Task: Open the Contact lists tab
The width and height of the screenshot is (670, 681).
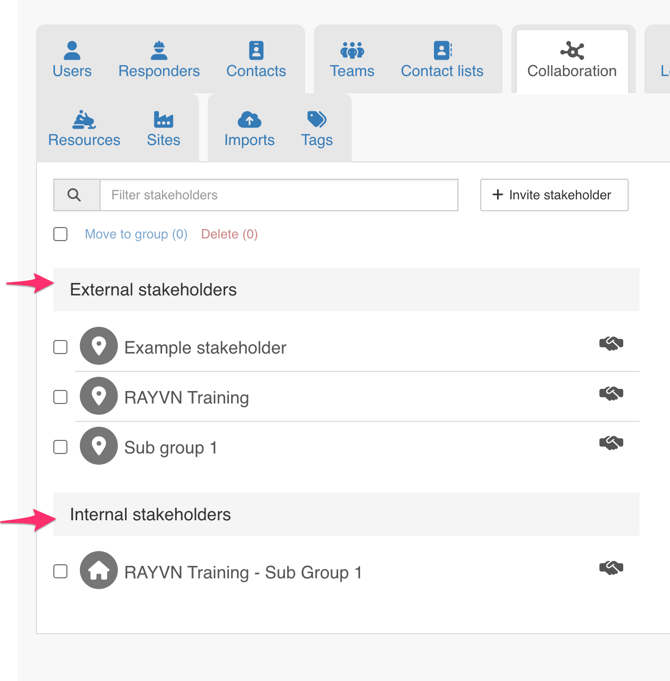Action: 442,60
